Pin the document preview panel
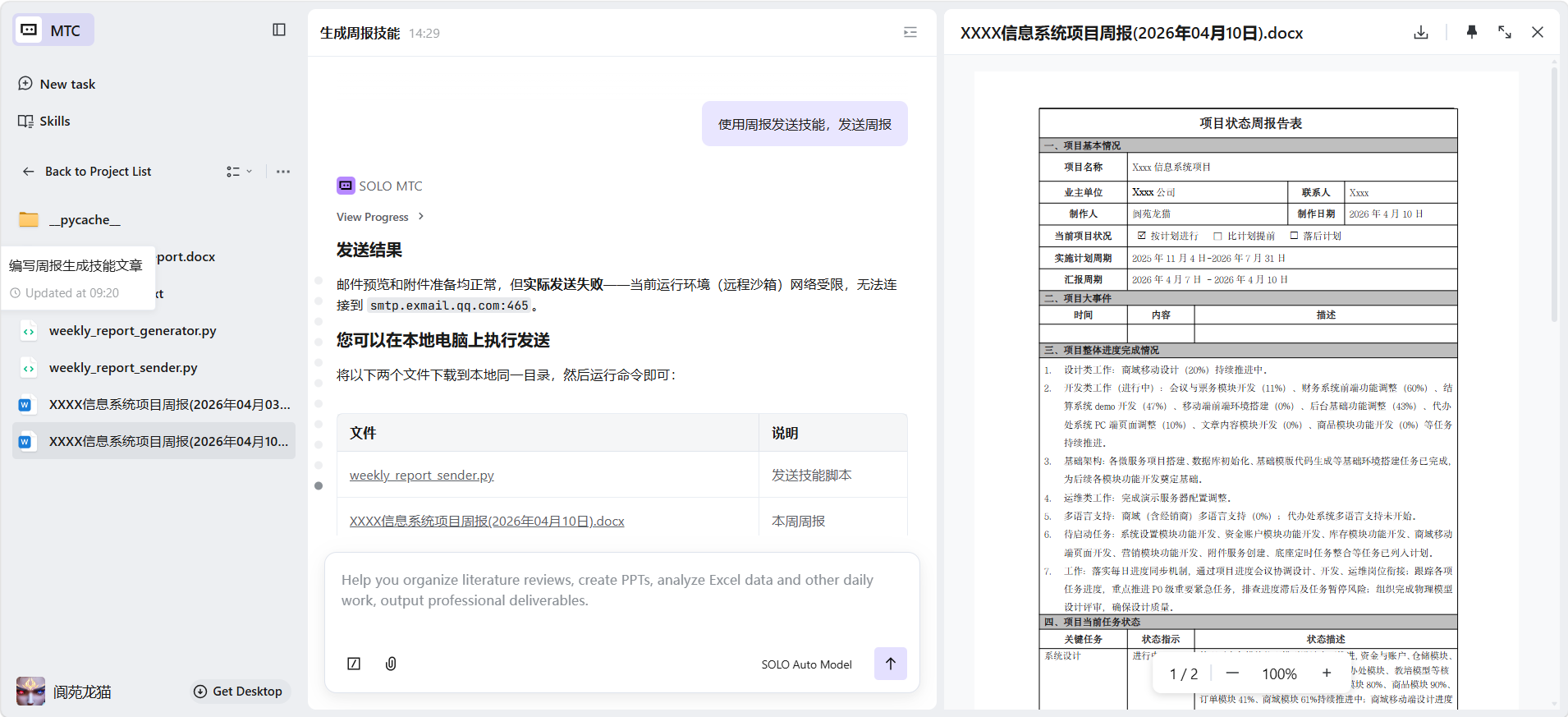The height and width of the screenshot is (717, 1568). [1471, 32]
